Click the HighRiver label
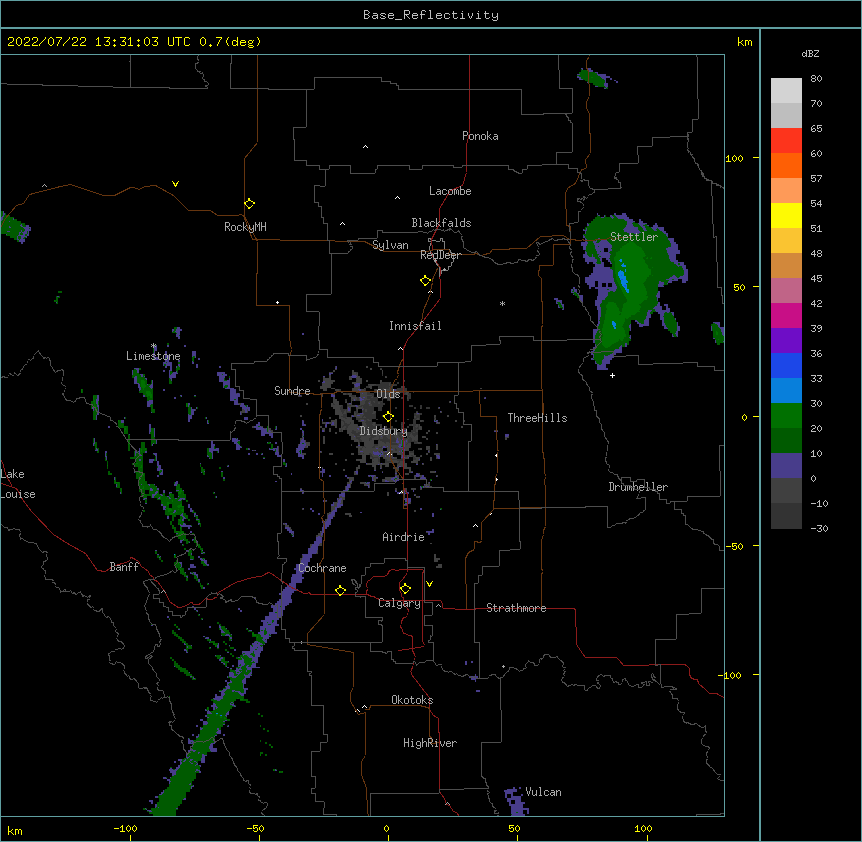This screenshot has height=842, width=862. pos(430,743)
